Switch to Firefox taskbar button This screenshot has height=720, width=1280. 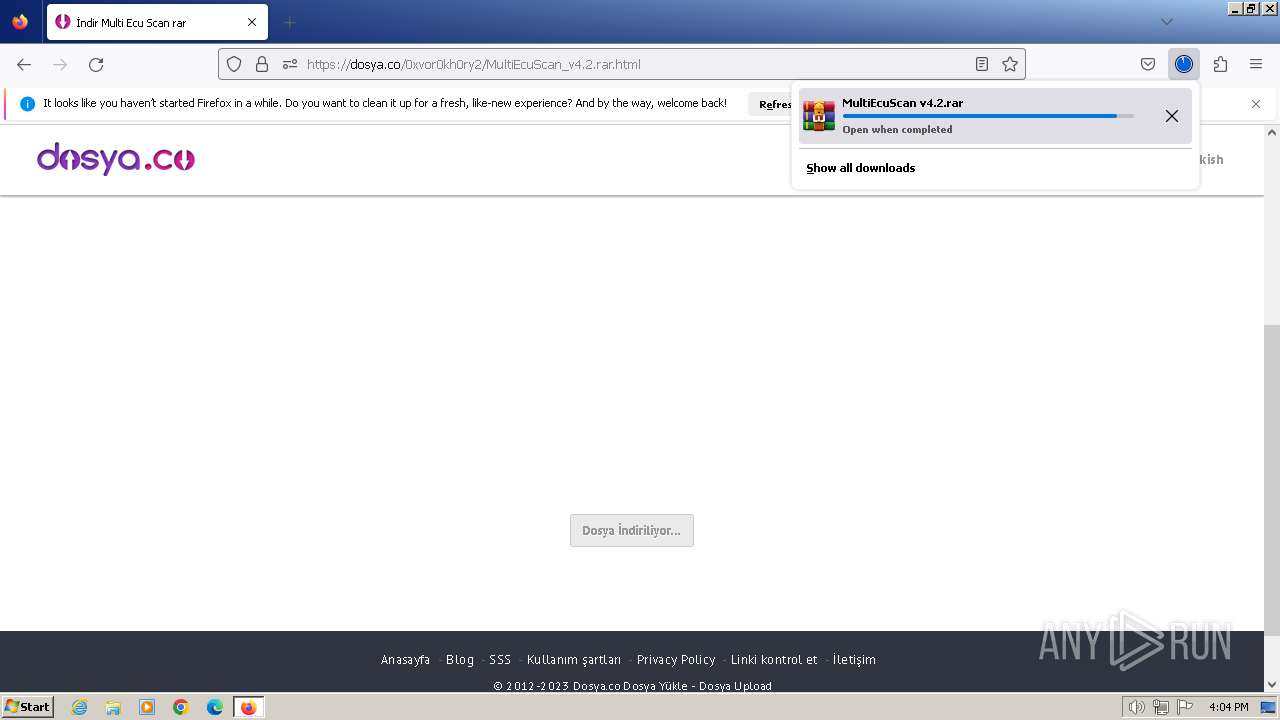(248, 707)
